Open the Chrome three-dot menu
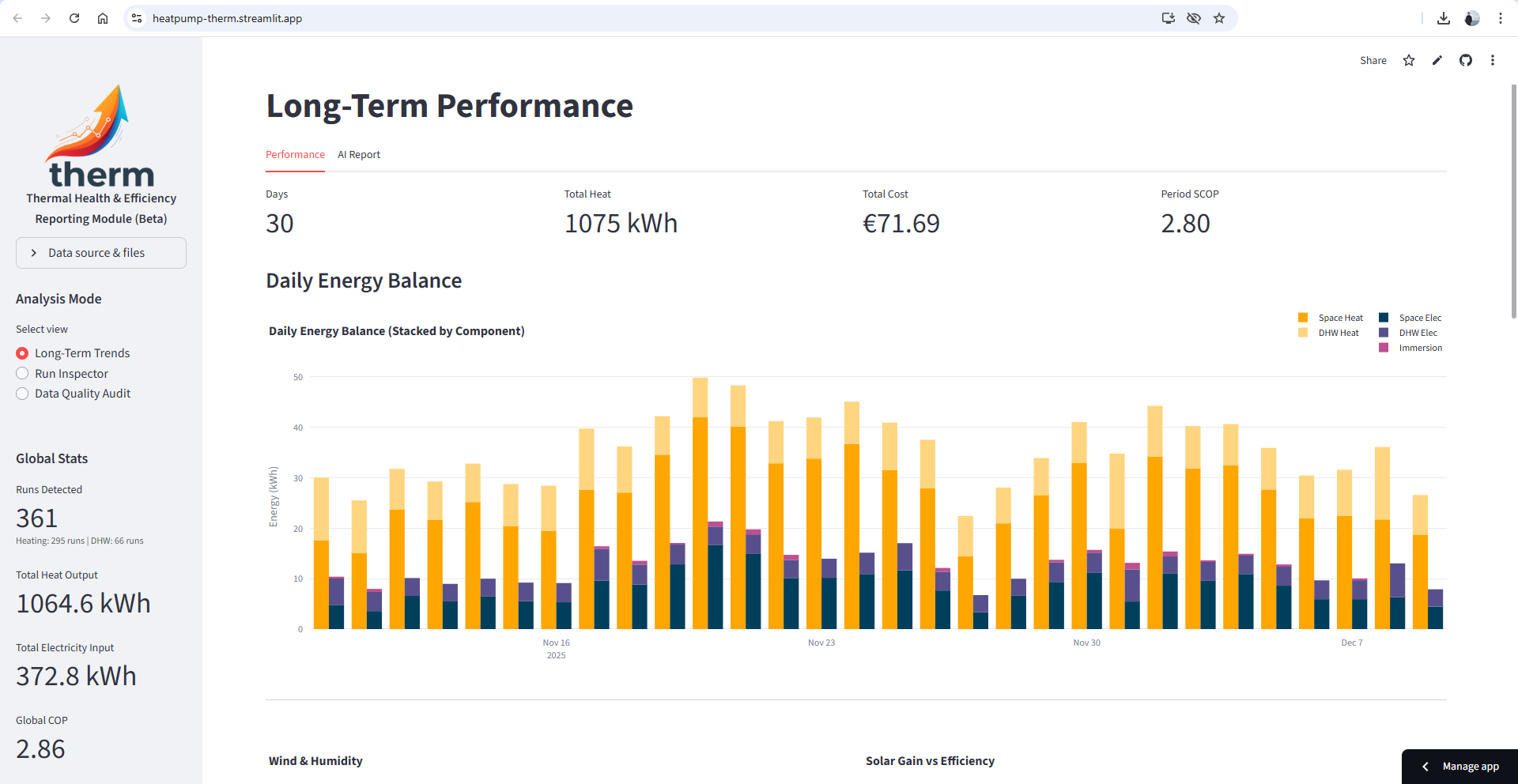Viewport: 1518px width, 784px height. click(1500, 18)
